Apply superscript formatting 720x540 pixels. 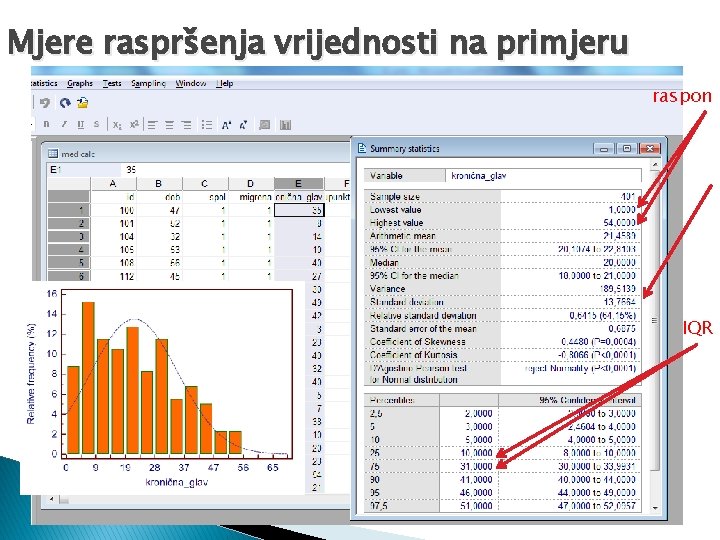click(x=134, y=124)
